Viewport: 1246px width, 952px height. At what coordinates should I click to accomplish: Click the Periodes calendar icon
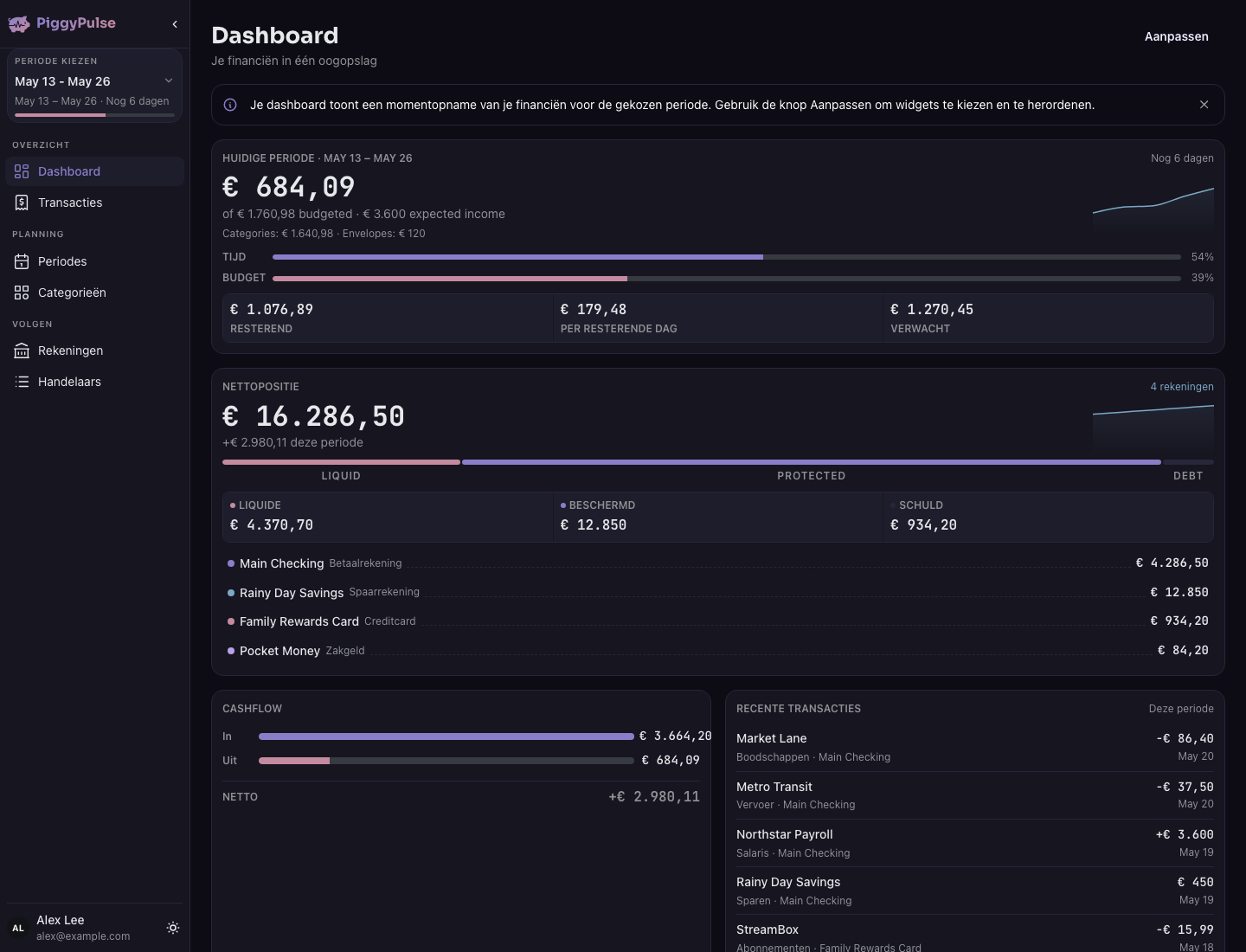click(x=22, y=261)
